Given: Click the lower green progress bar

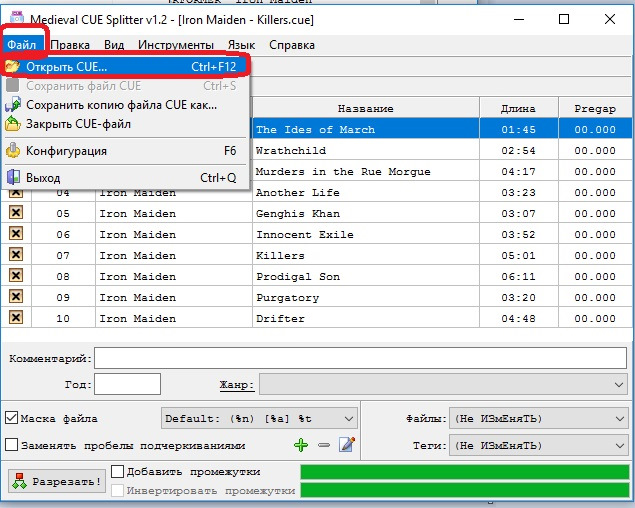Looking at the screenshot, I should (x=465, y=490).
